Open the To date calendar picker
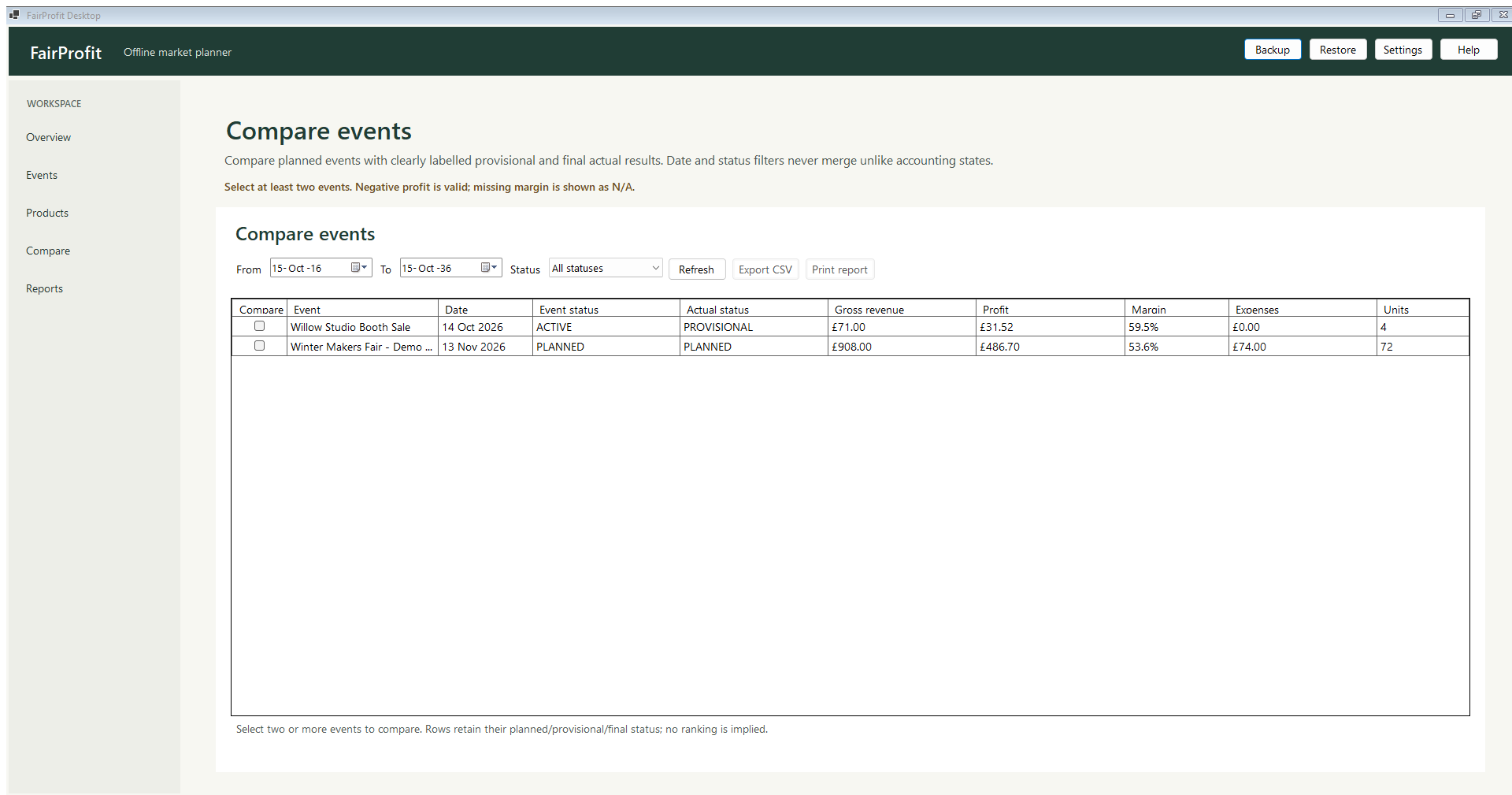Screen dimensions: 1512x795 pos(489,268)
